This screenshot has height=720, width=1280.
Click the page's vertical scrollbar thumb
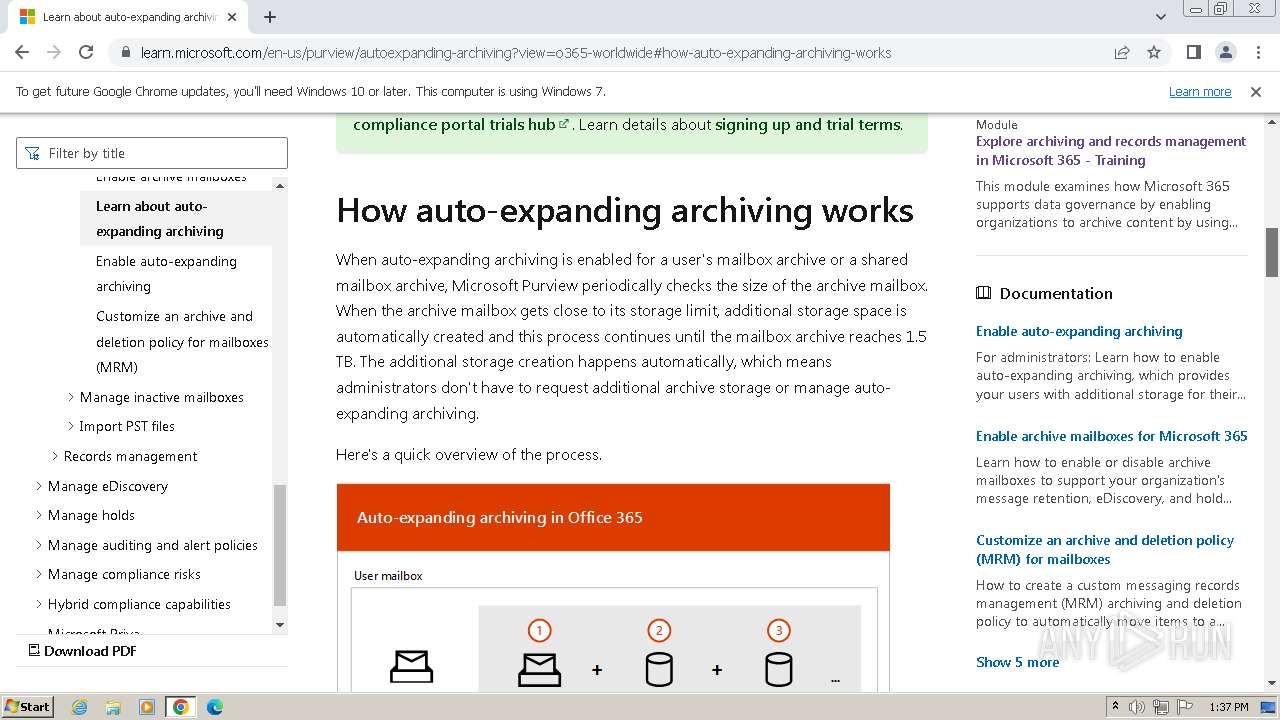click(x=1272, y=252)
